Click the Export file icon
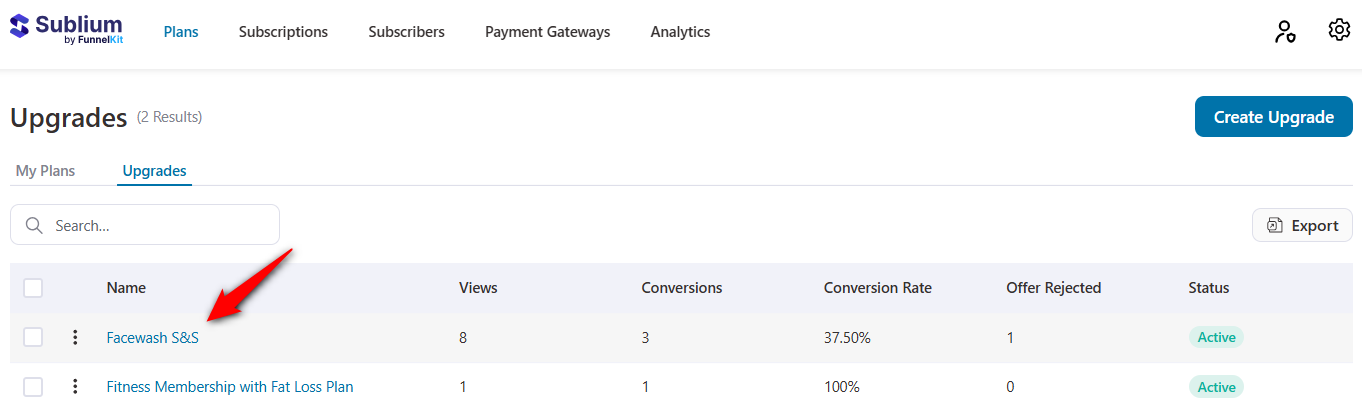 [x=1274, y=226]
